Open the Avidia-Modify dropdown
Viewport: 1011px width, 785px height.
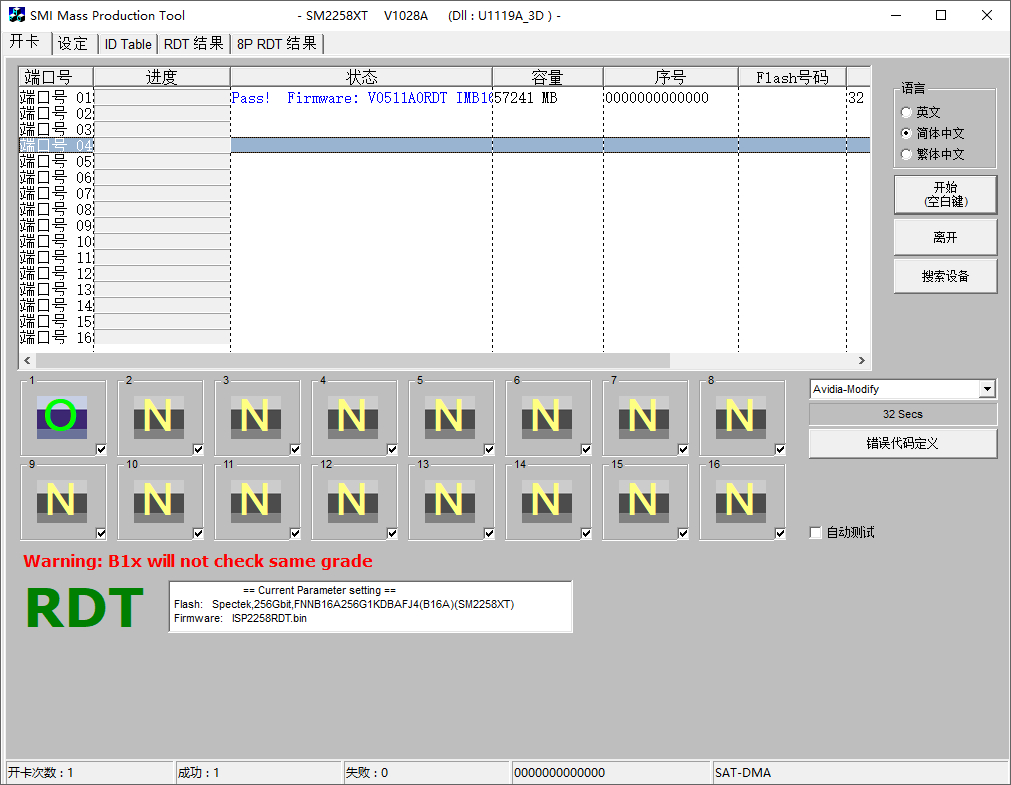987,389
